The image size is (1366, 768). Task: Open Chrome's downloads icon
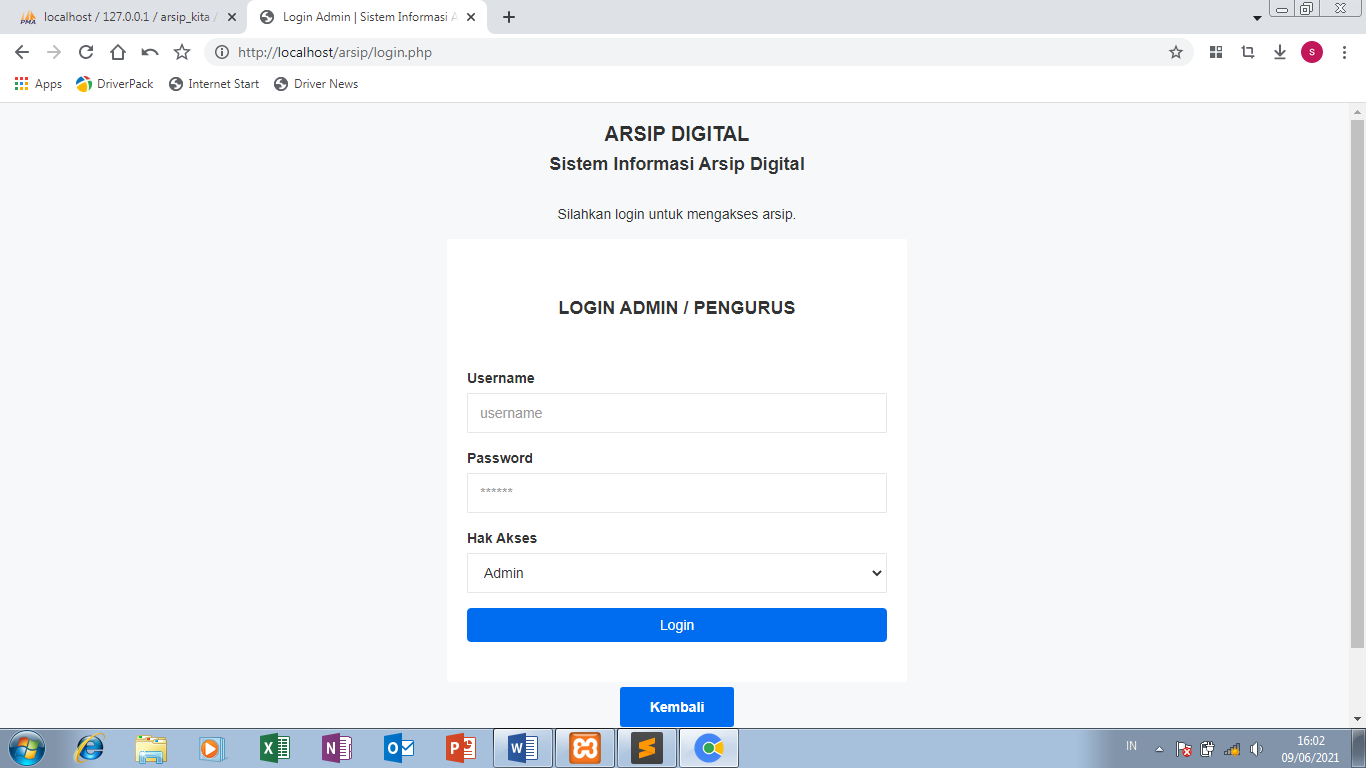(1280, 52)
